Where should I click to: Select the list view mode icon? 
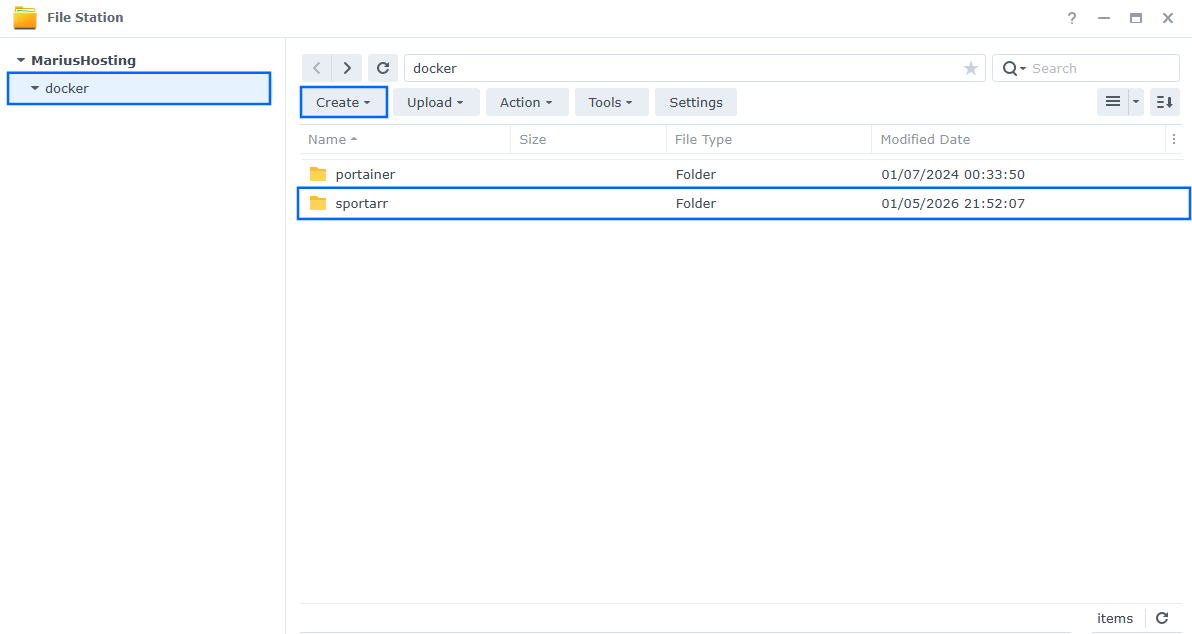click(x=1113, y=101)
